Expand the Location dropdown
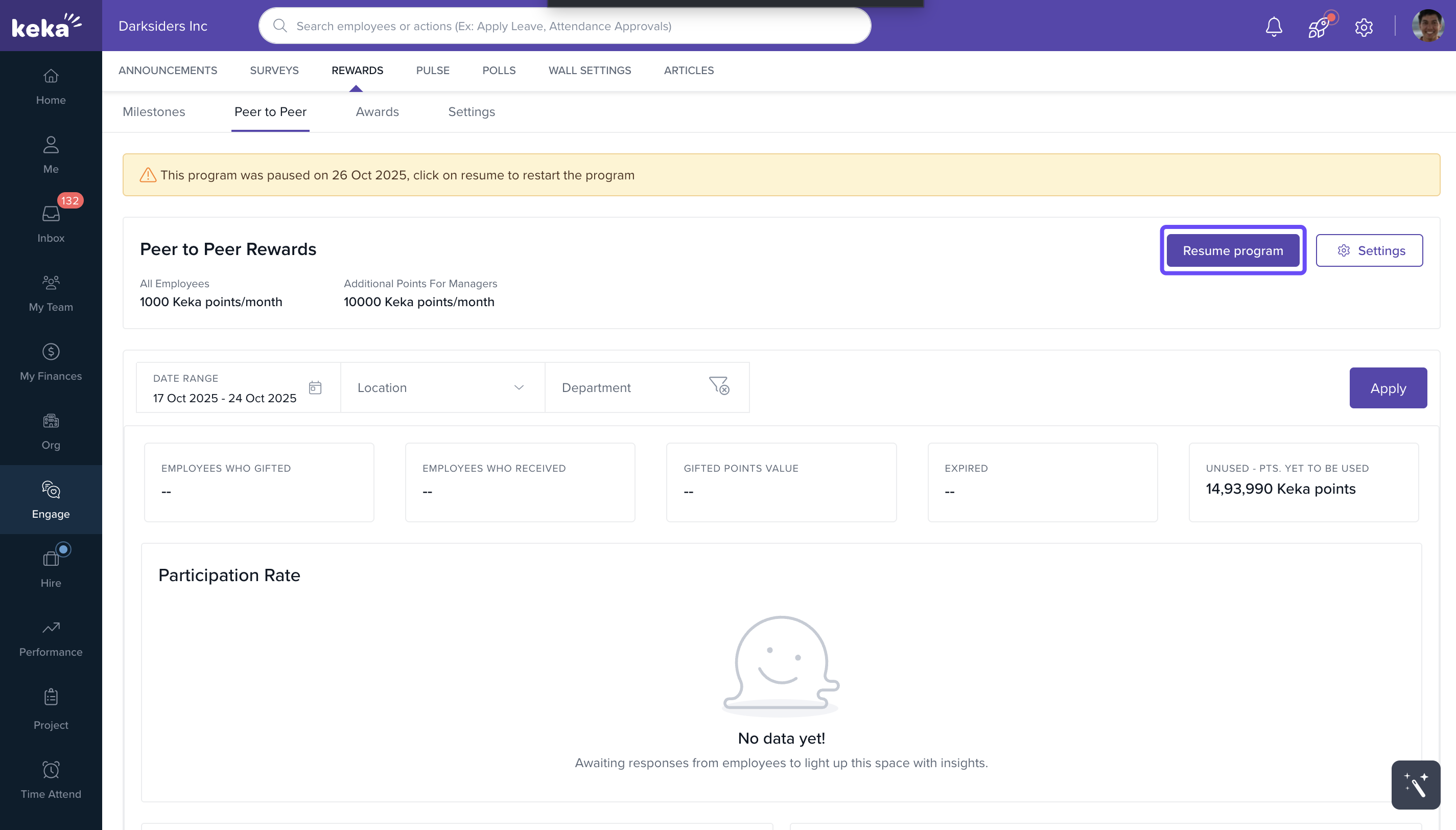1456x830 pixels. coord(442,387)
